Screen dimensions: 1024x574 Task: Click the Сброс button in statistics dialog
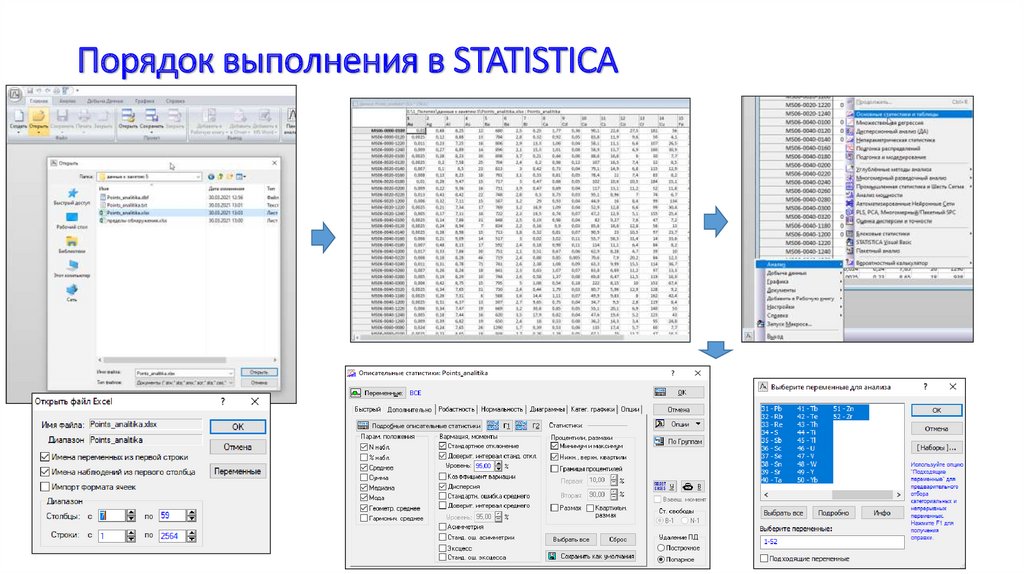tap(618, 539)
